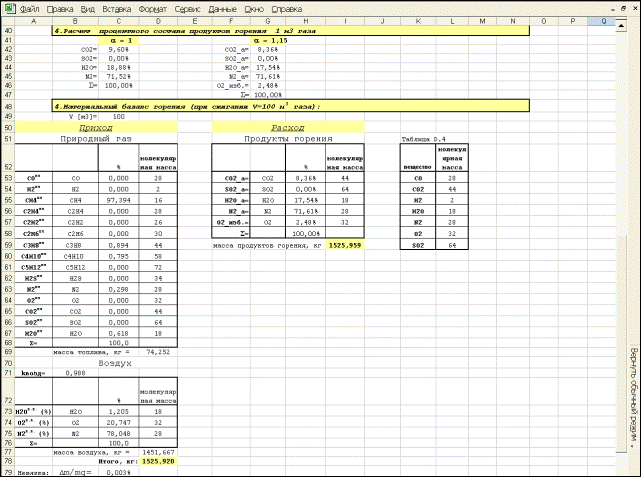
Task: Click the H2S formula cell in row 62
Action: pyautogui.click(x=75, y=278)
